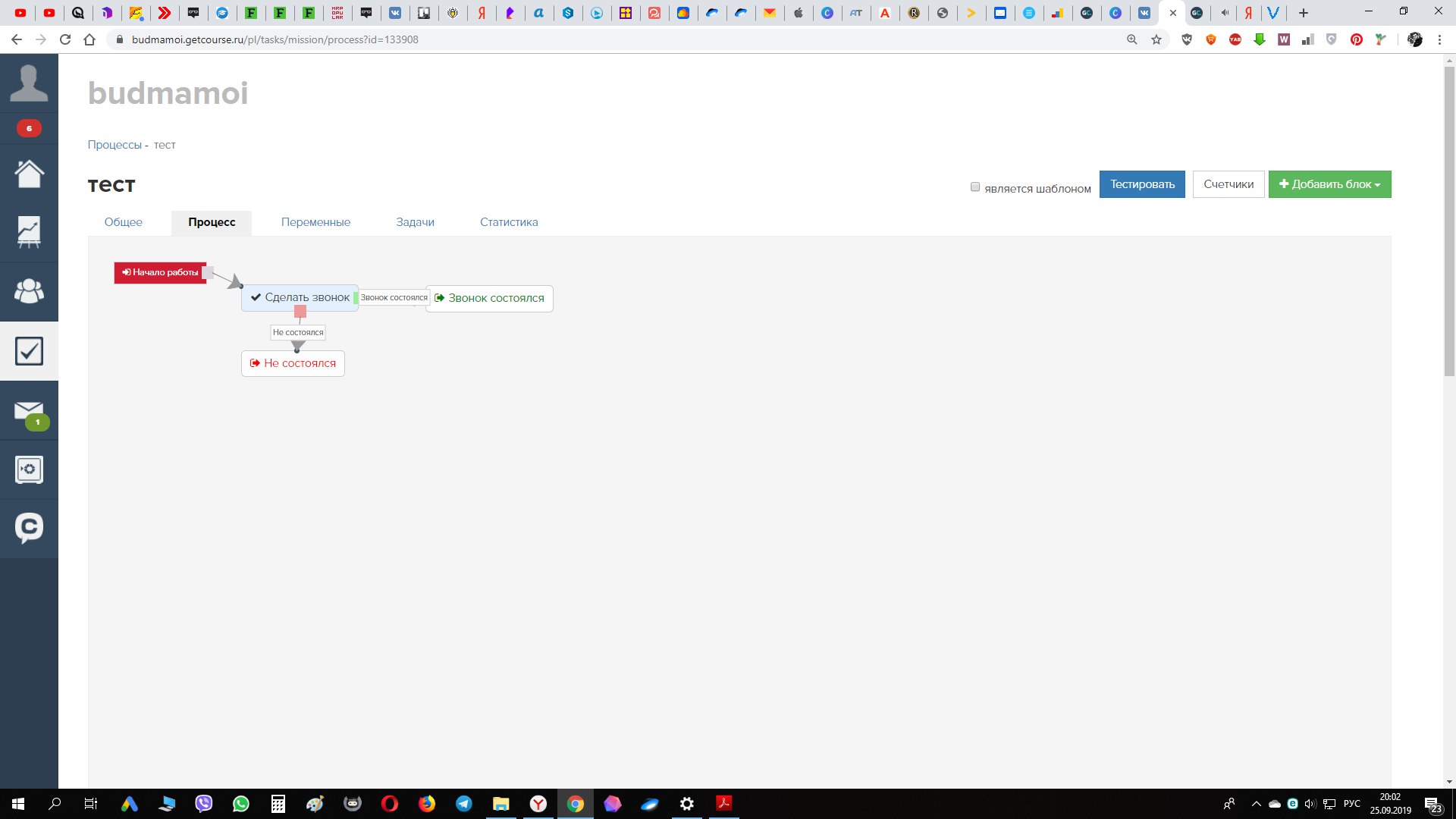Image resolution: width=1456 pixels, height=819 pixels.
Task: Open File Explorer from the taskbar
Action: click(x=500, y=804)
